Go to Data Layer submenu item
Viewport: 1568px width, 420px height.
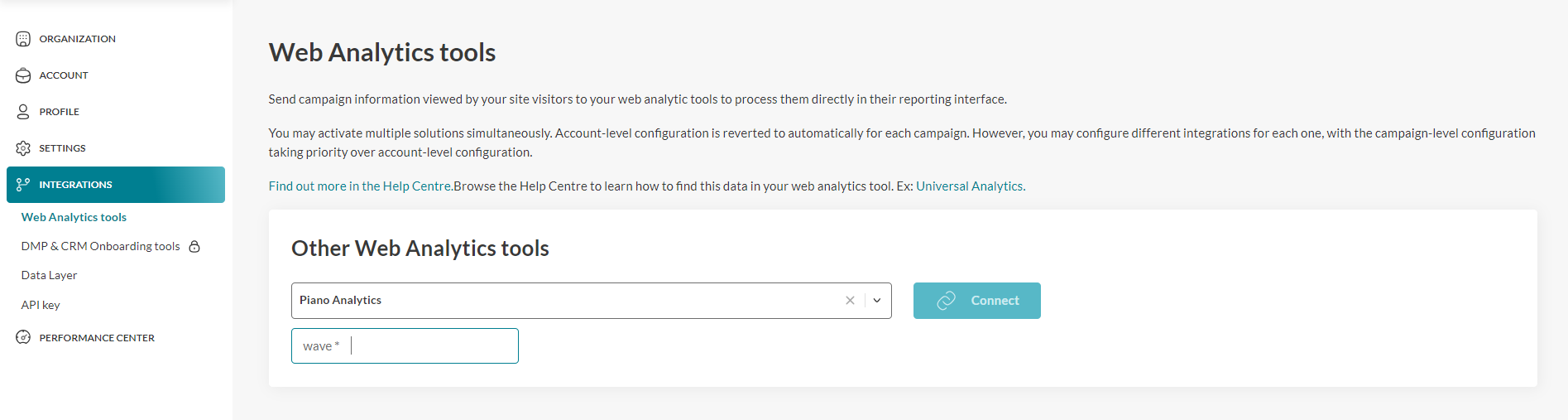(x=49, y=275)
